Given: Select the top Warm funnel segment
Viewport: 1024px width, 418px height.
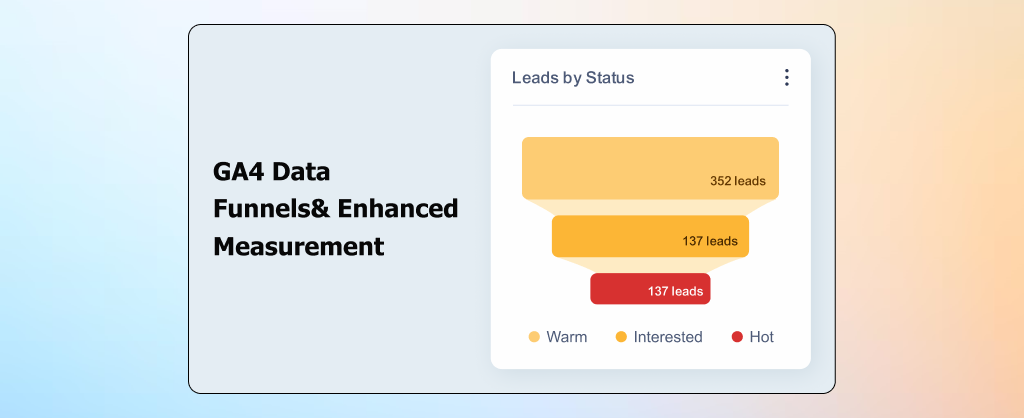Looking at the screenshot, I should click(650, 168).
